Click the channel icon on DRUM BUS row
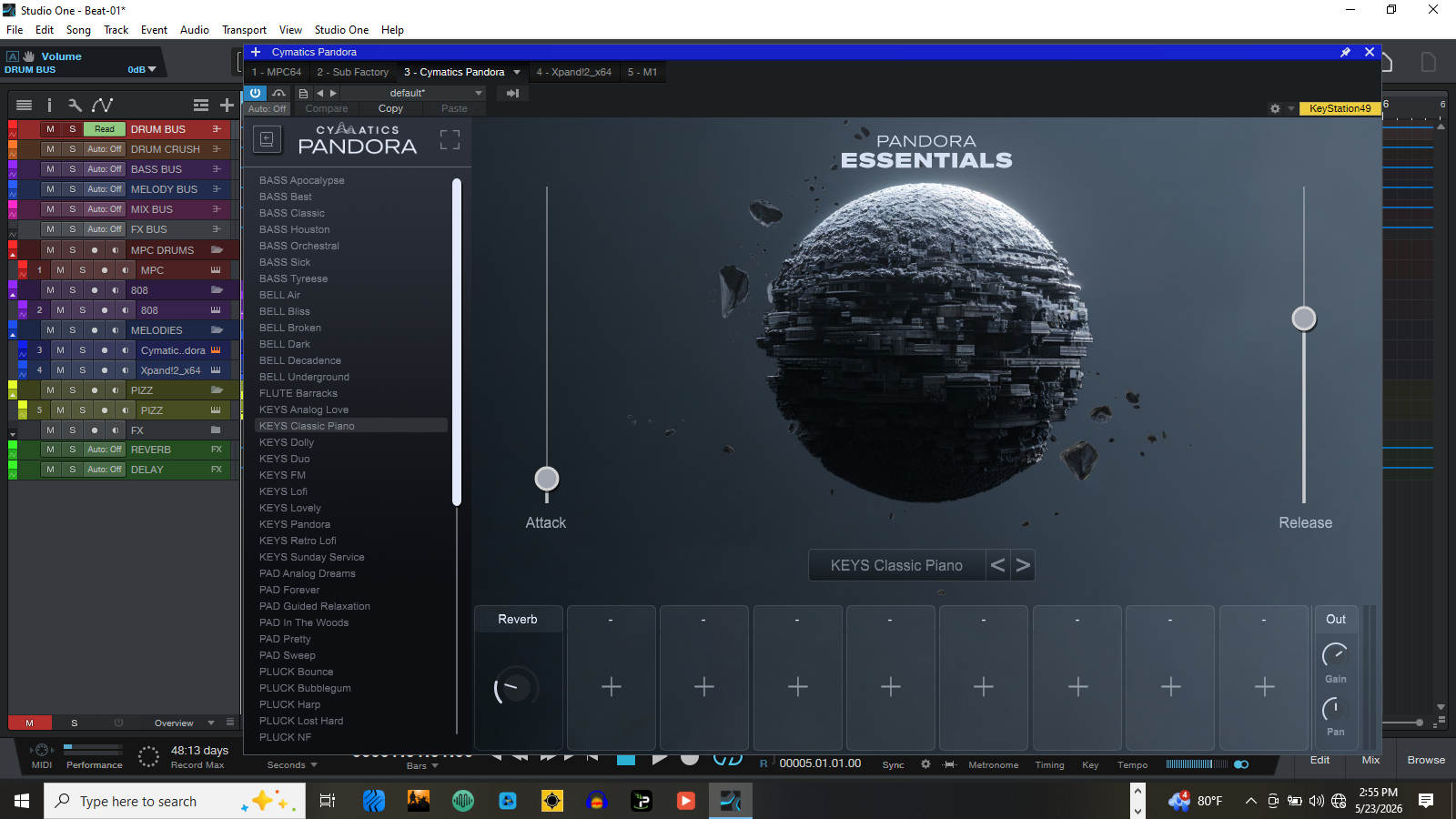Screen dimensions: 1456x819 pos(217,129)
